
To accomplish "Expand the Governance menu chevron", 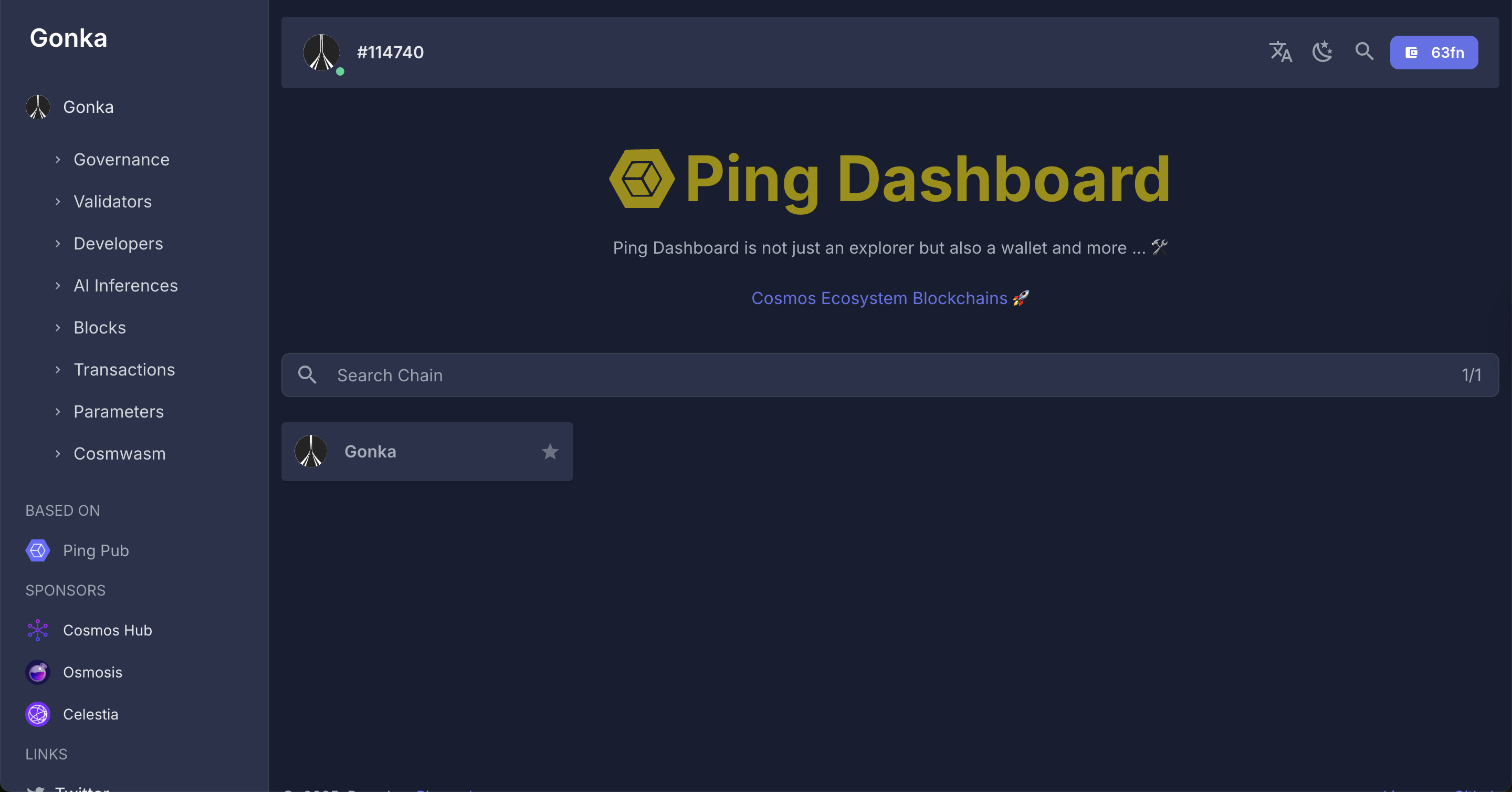I will point(58,160).
